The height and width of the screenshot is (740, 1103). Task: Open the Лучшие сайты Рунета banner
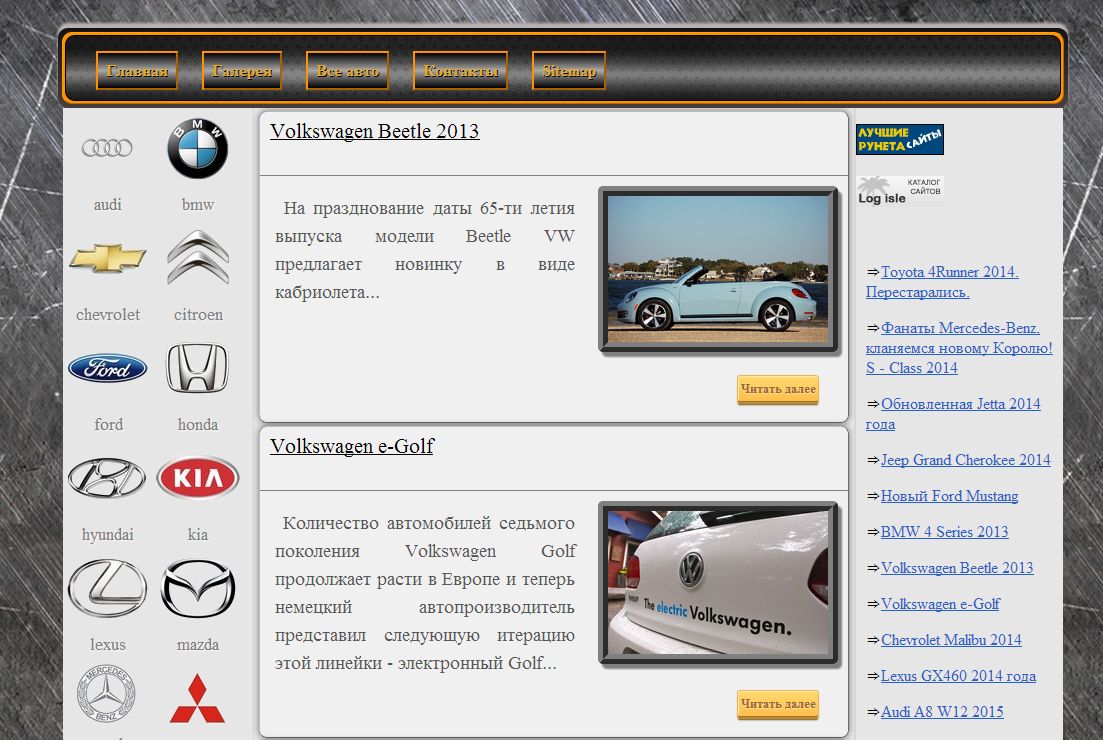click(900, 139)
